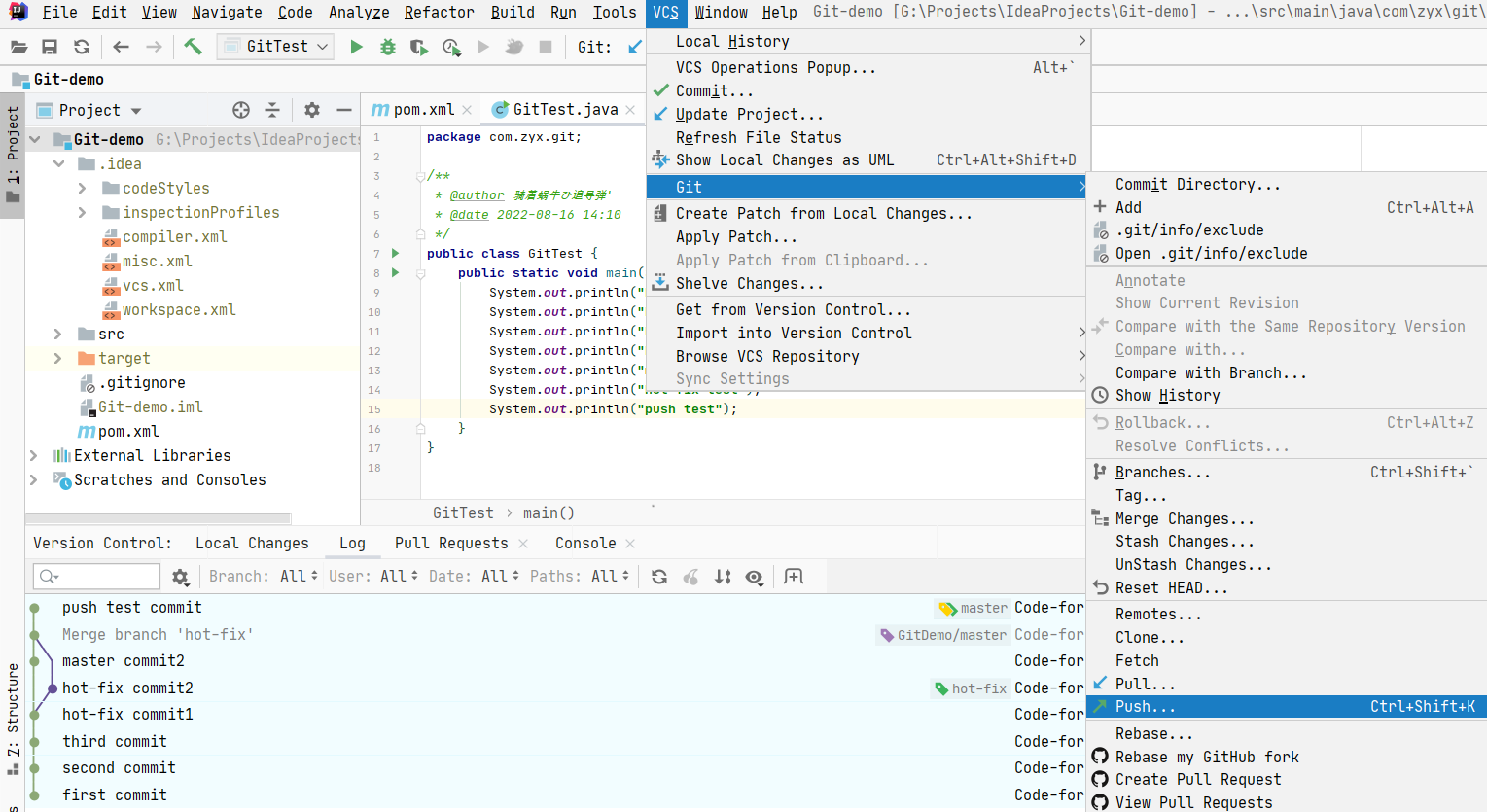Run GitTest with green play icon
Image resolution: width=1487 pixels, height=812 pixels.
click(x=356, y=47)
